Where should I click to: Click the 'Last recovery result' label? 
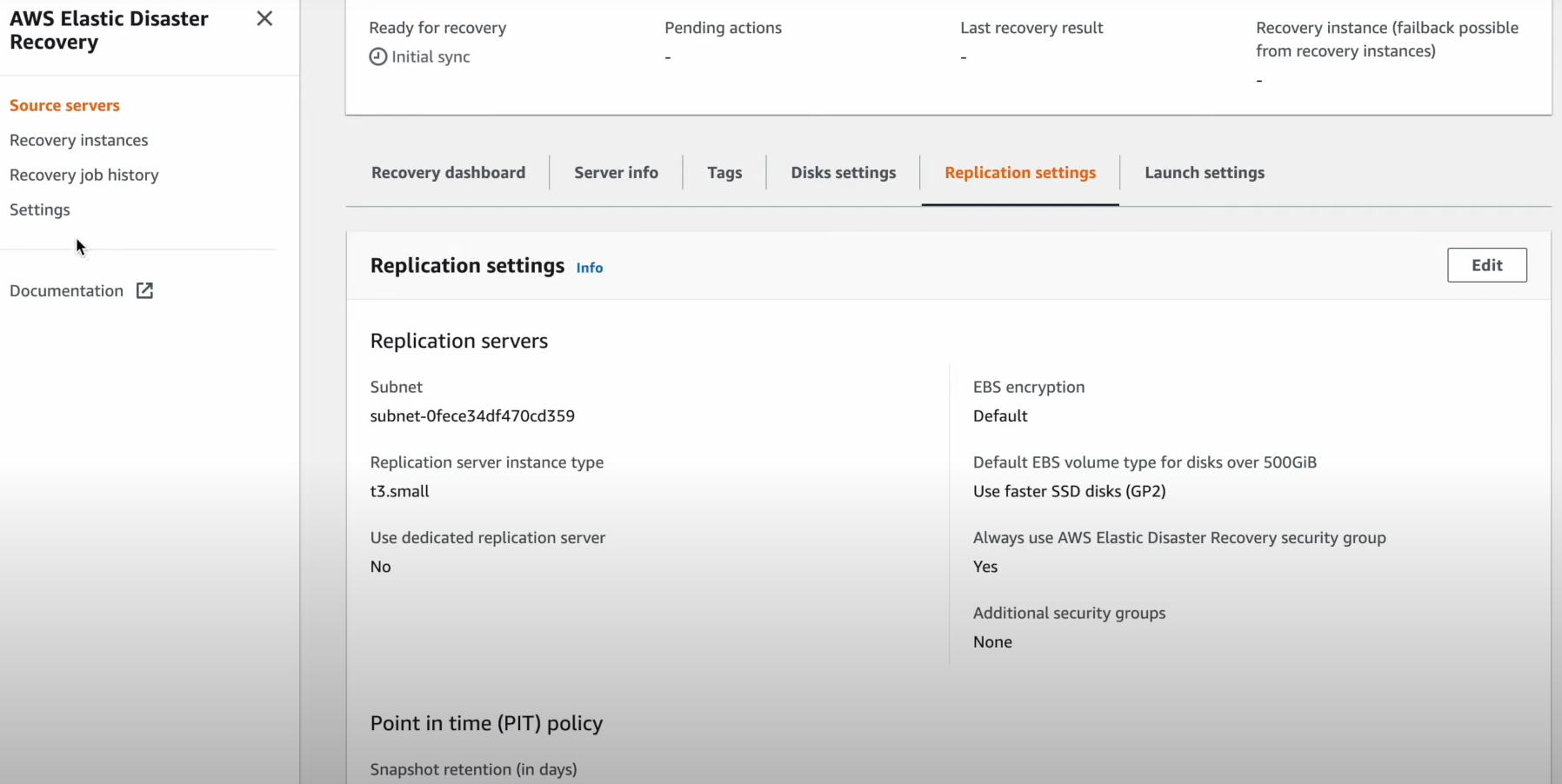click(1031, 28)
